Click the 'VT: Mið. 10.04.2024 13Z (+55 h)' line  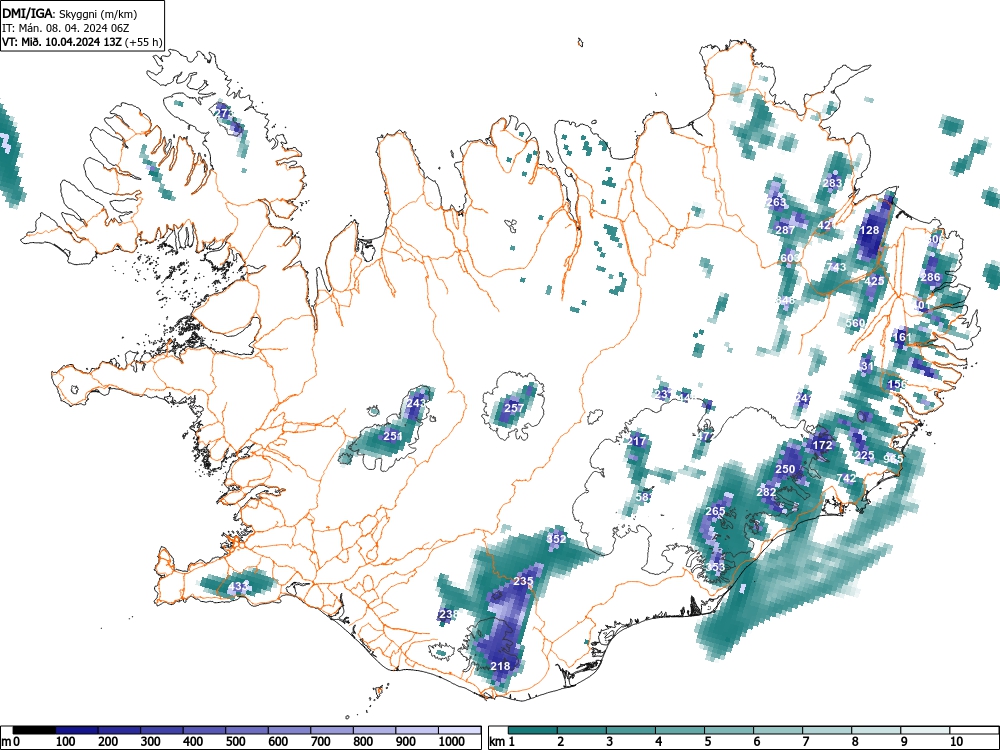(x=82, y=42)
